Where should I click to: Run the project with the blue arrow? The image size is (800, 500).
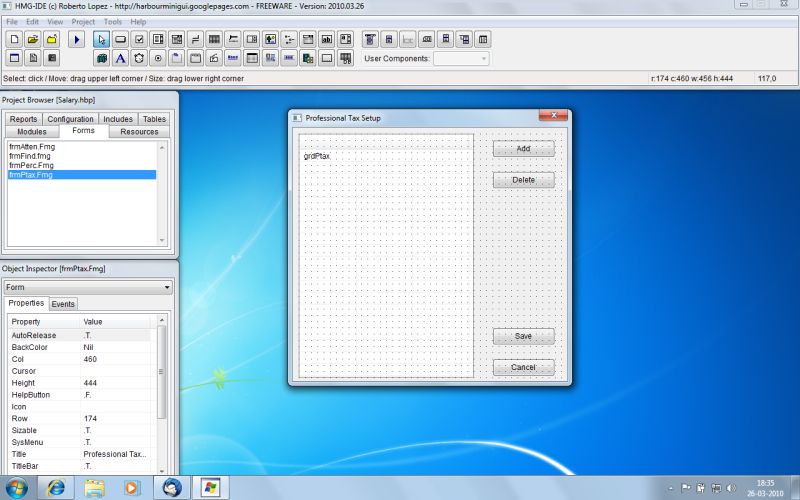77,39
